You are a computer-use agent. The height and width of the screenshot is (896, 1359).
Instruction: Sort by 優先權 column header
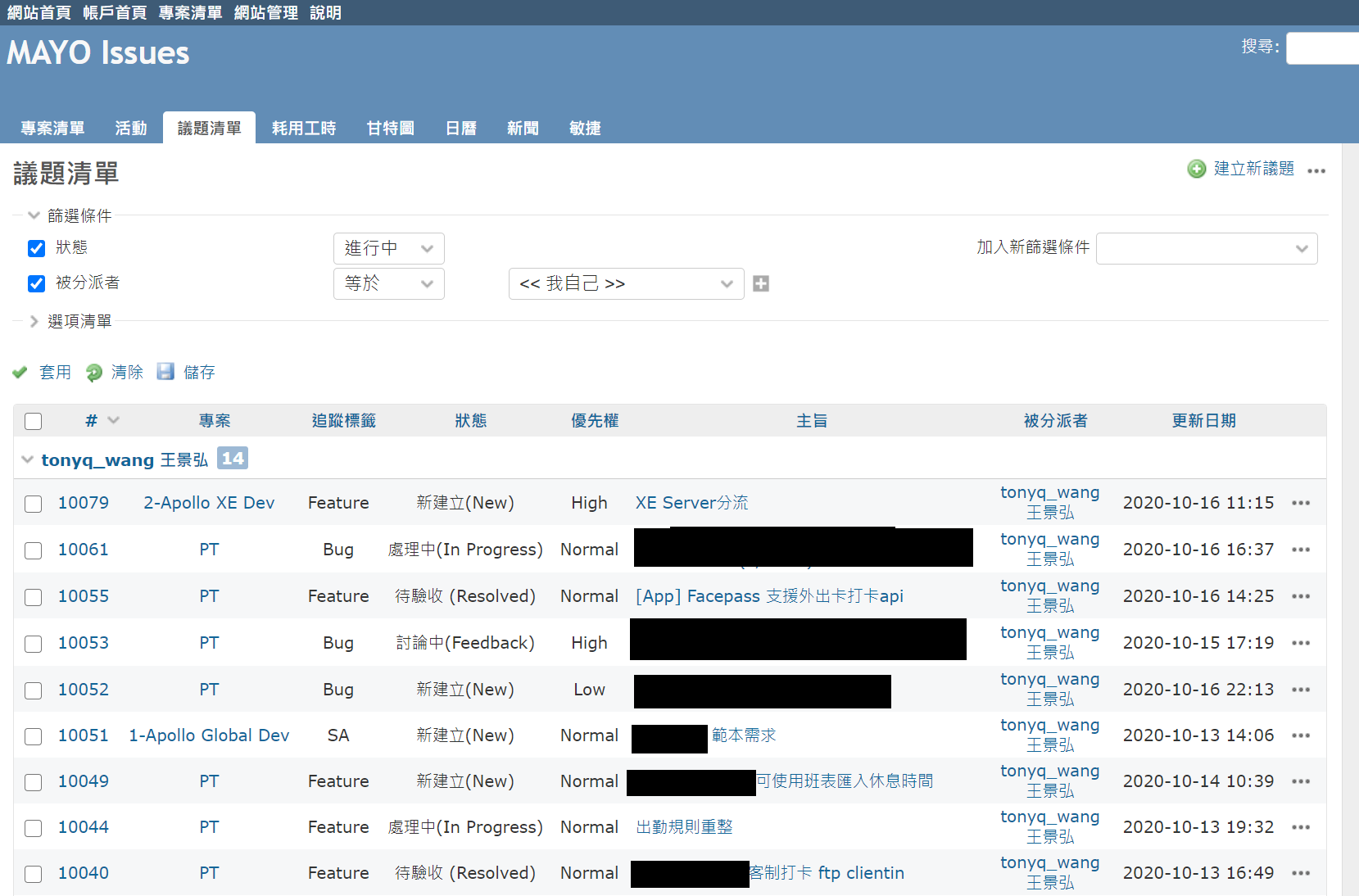click(595, 421)
